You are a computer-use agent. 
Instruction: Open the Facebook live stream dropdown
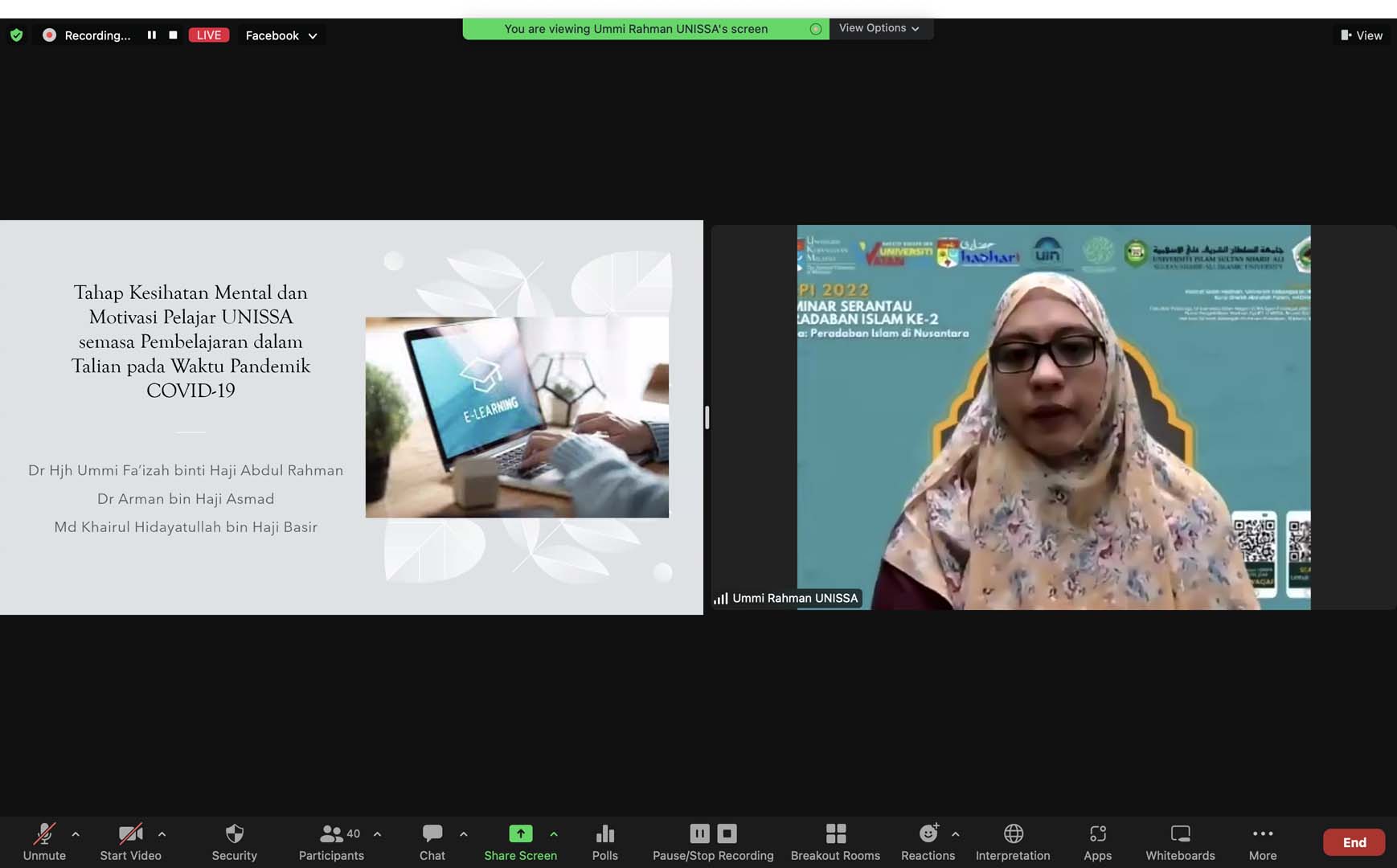pos(281,35)
